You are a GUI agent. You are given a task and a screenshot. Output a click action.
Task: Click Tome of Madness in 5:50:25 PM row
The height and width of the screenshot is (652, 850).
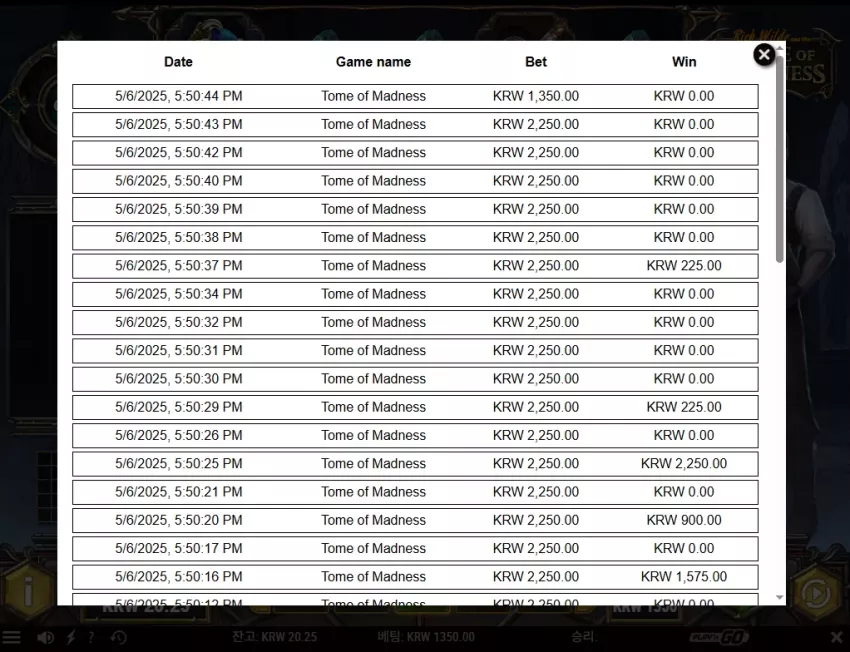(374, 463)
